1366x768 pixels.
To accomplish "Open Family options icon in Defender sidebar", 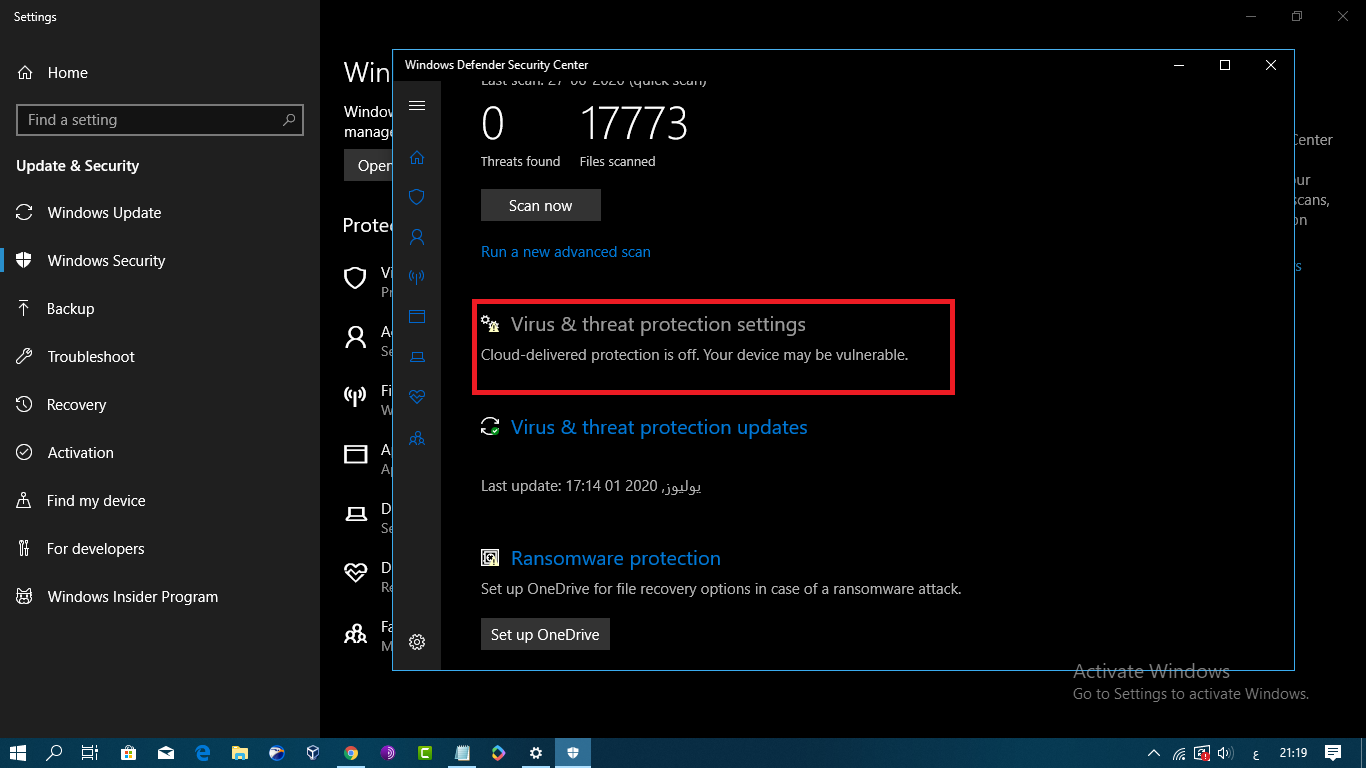I will point(417,438).
